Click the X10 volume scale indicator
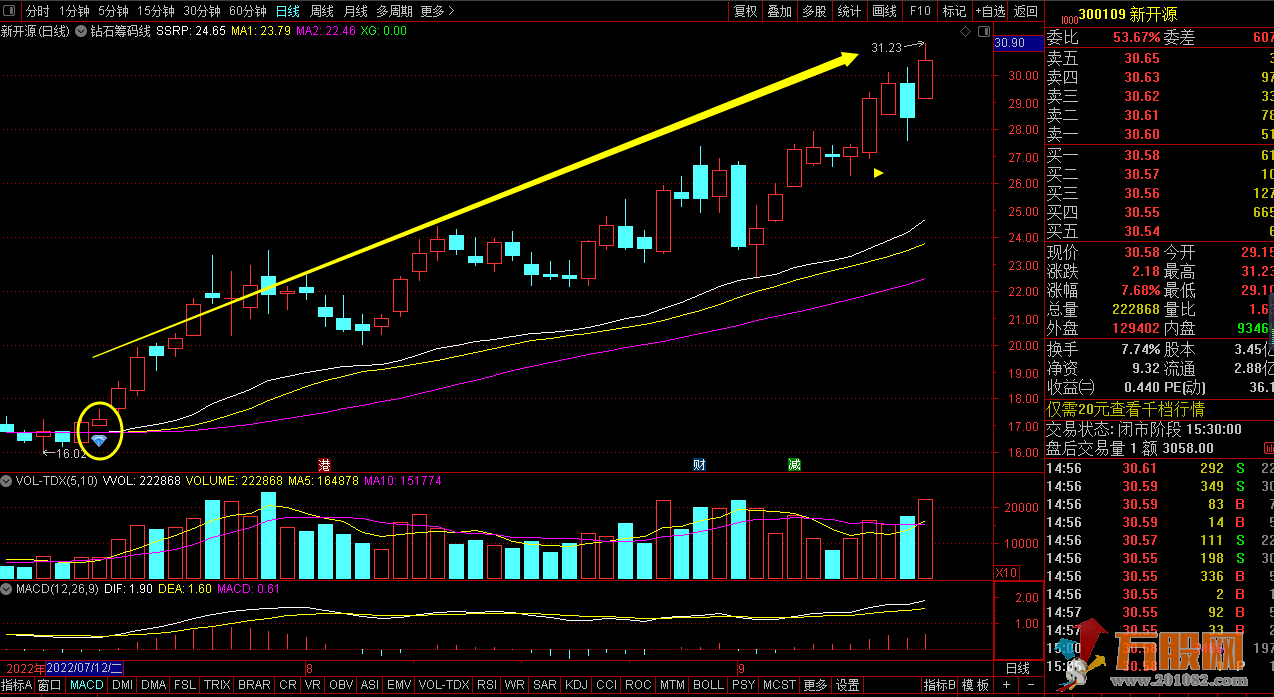This screenshot has height=697, width=1274. (1007, 572)
